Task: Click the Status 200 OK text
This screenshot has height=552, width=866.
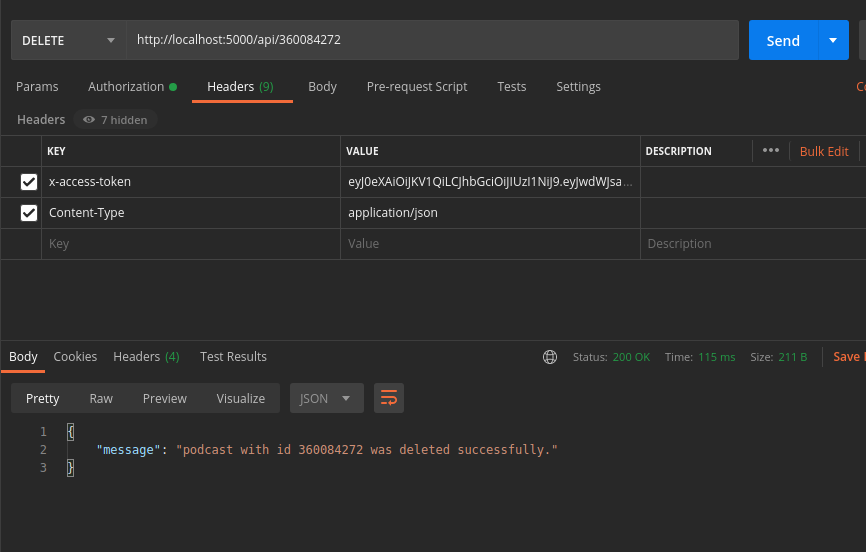Action: (611, 357)
